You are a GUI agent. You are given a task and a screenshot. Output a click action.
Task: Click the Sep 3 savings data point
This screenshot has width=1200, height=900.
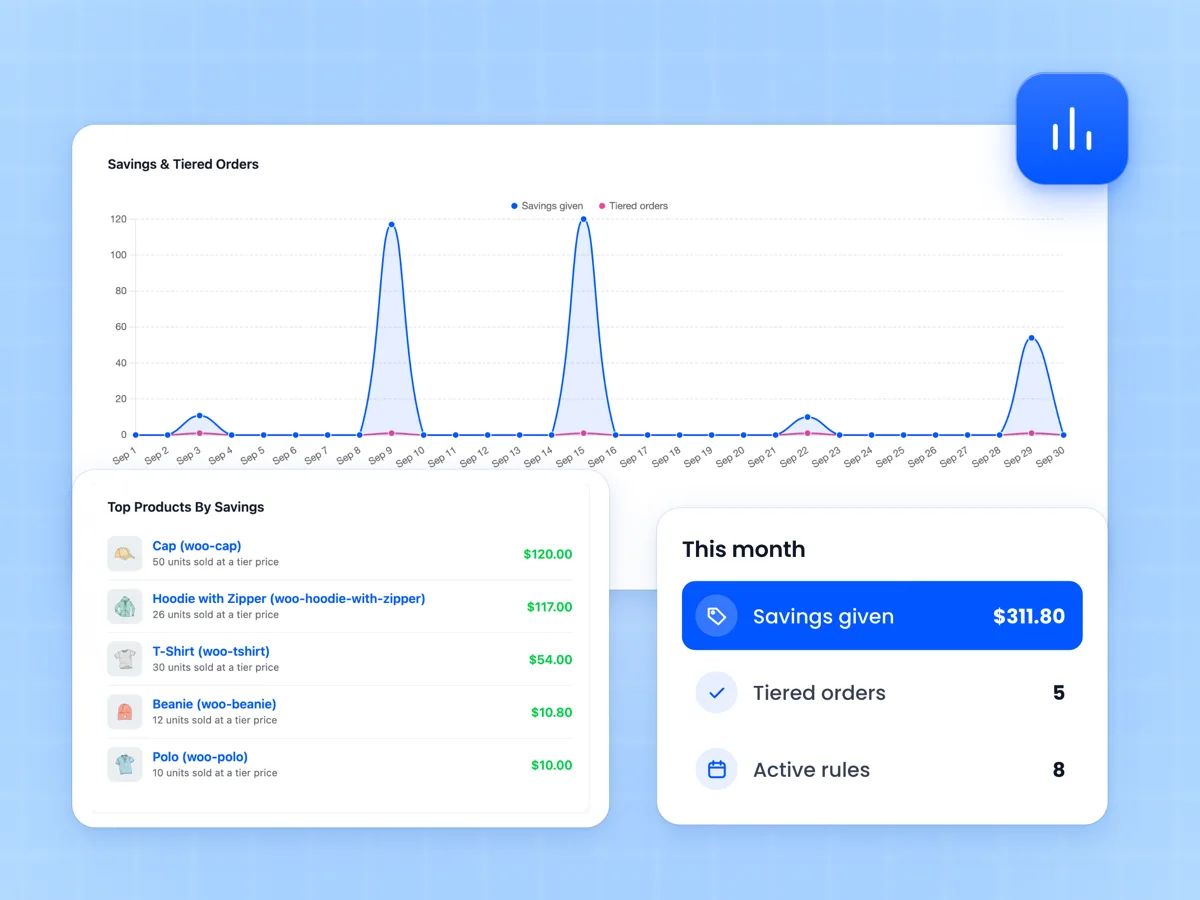pyautogui.click(x=199, y=415)
